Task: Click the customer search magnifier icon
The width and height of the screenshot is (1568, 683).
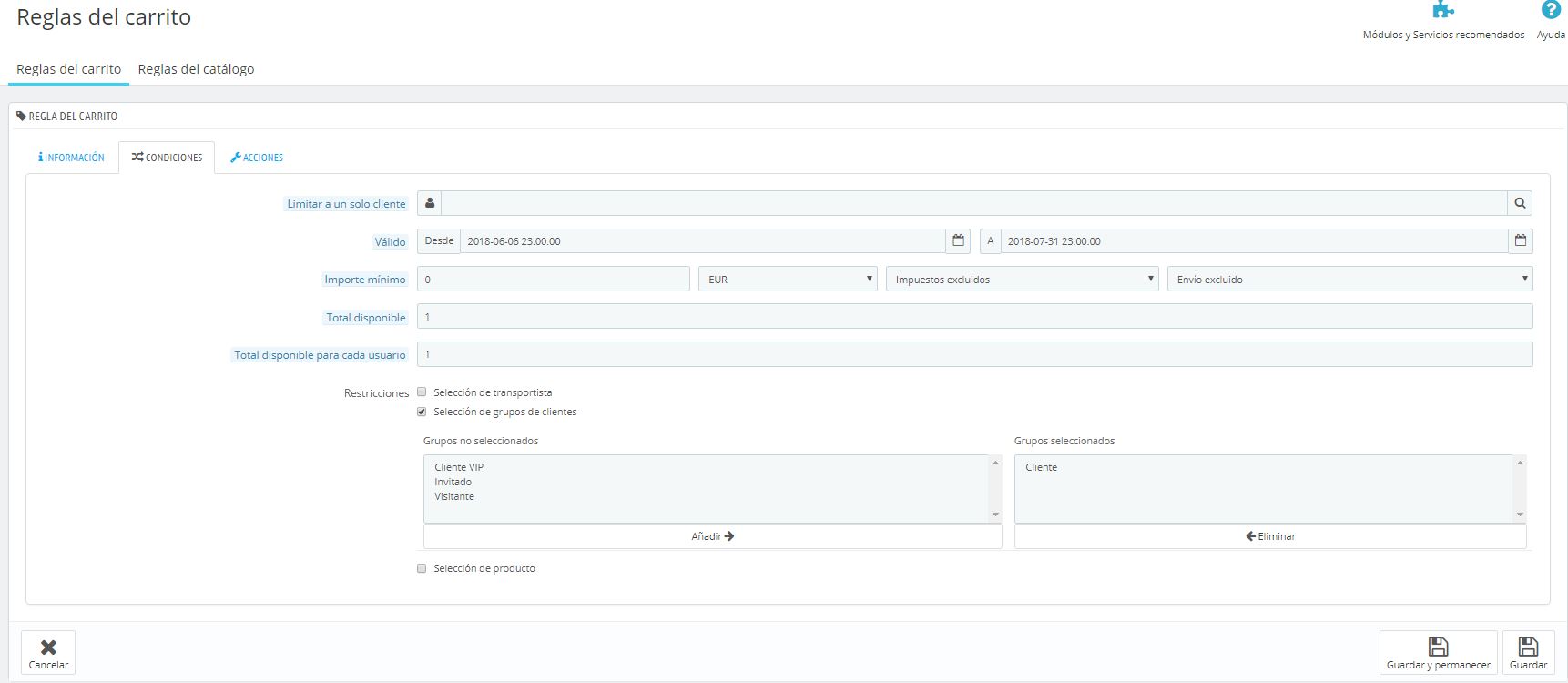Action: (1520, 203)
